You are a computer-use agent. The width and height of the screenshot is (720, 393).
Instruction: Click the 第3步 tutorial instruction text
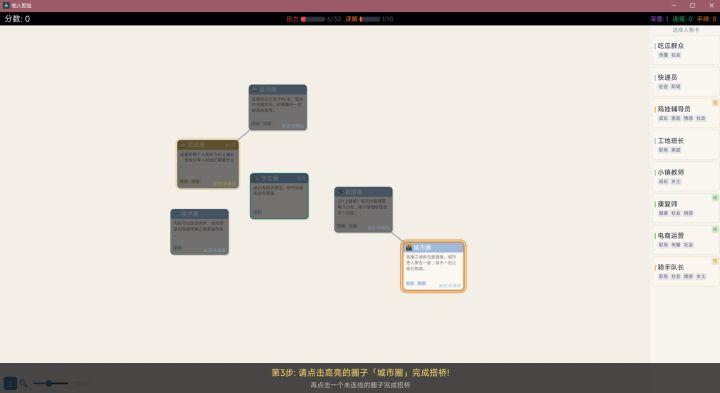point(360,372)
